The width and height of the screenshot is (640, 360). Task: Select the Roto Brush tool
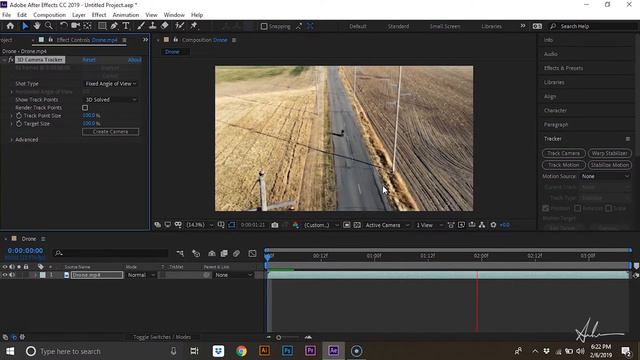point(179,26)
